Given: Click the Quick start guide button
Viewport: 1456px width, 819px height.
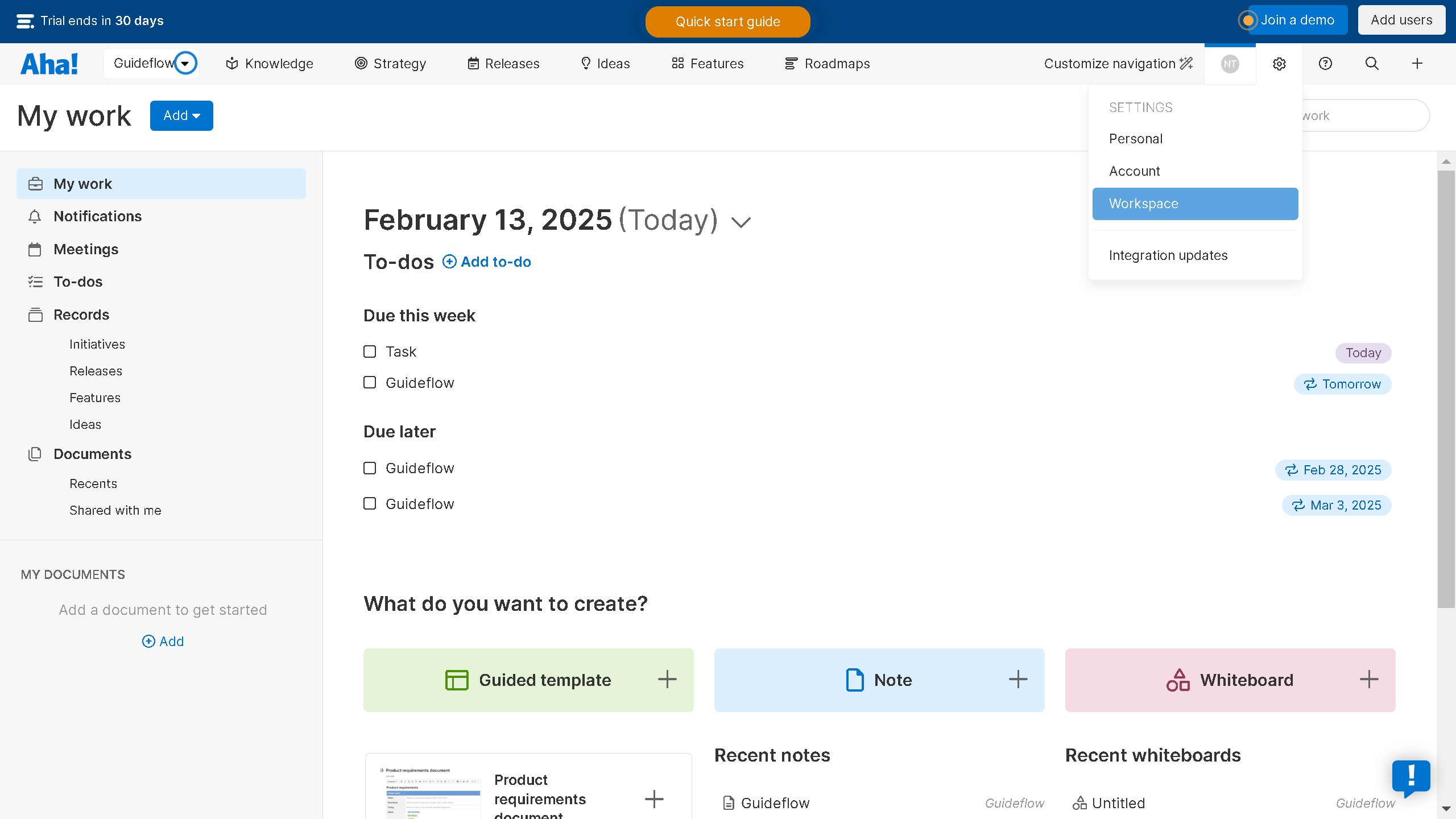Looking at the screenshot, I should click(x=727, y=22).
